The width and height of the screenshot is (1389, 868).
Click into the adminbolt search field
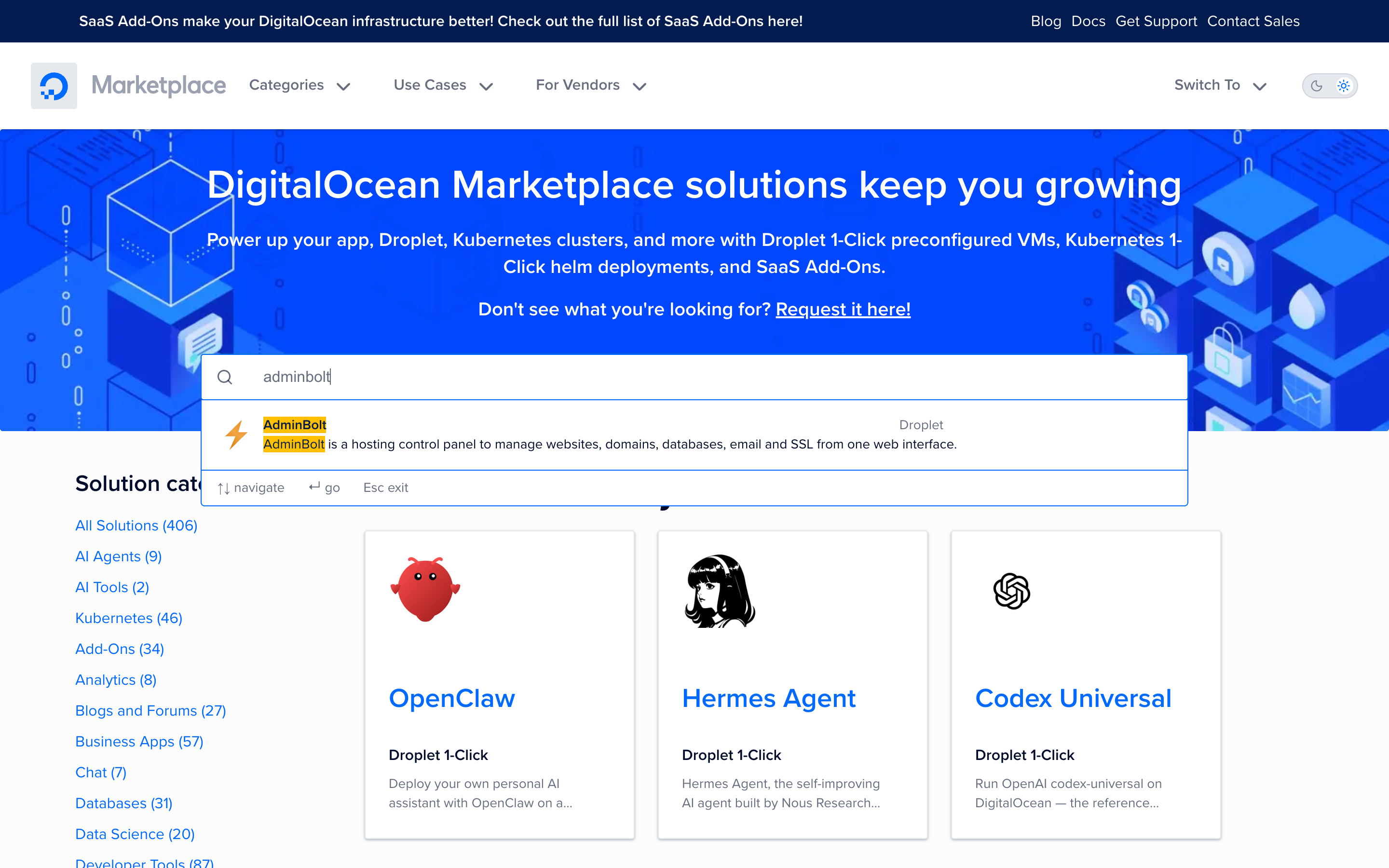(x=694, y=377)
